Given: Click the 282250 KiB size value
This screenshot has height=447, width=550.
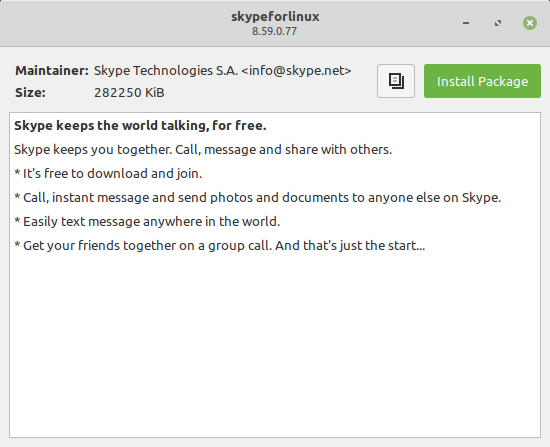Looking at the screenshot, I should tap(129, 93).
